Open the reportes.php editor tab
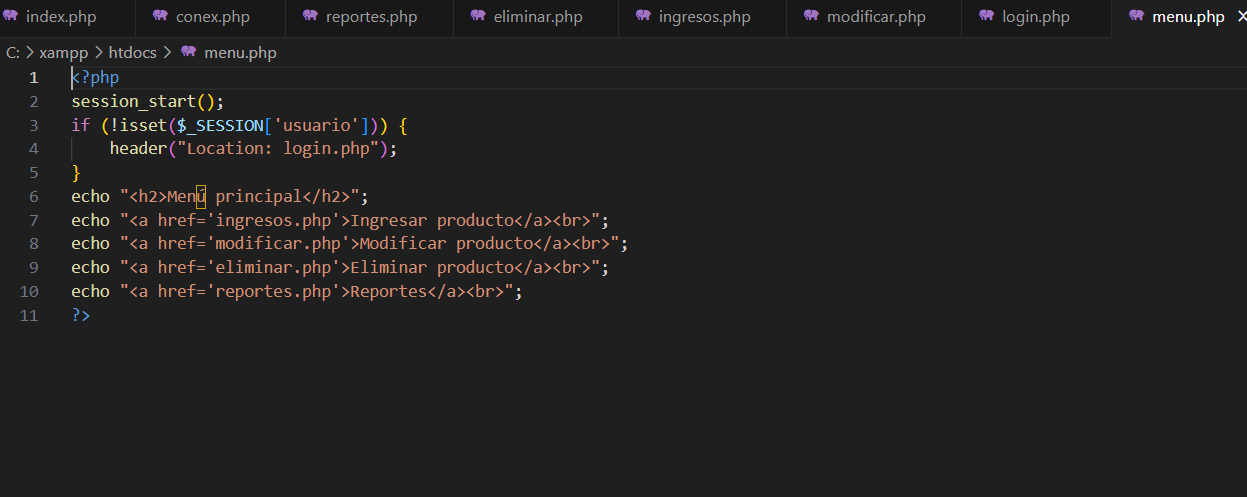This screenshot has width=1247, height=497. point(371,17)
